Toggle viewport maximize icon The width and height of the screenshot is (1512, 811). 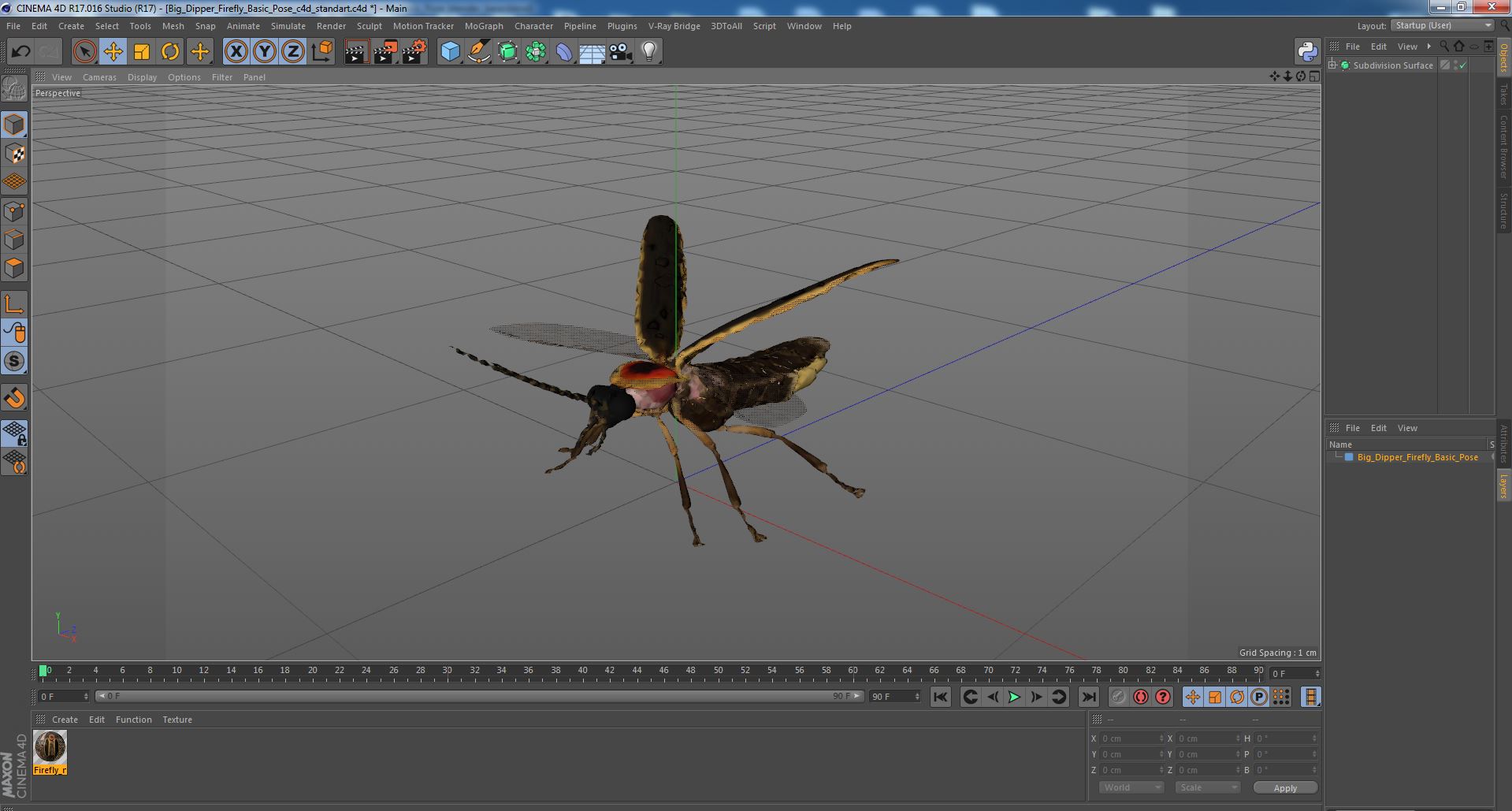[1314, 76]
